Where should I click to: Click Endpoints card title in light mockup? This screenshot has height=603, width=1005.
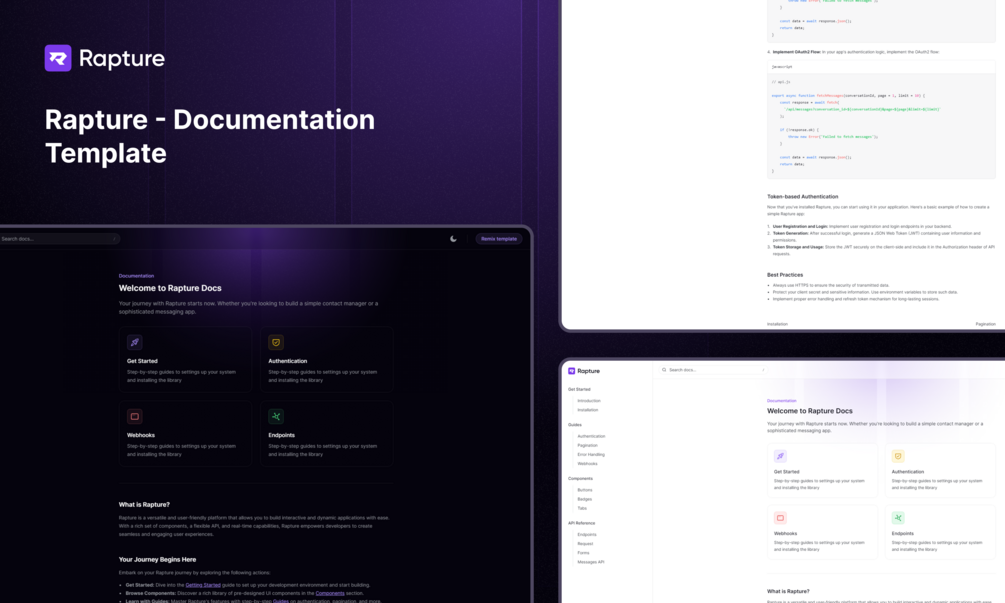902,533
